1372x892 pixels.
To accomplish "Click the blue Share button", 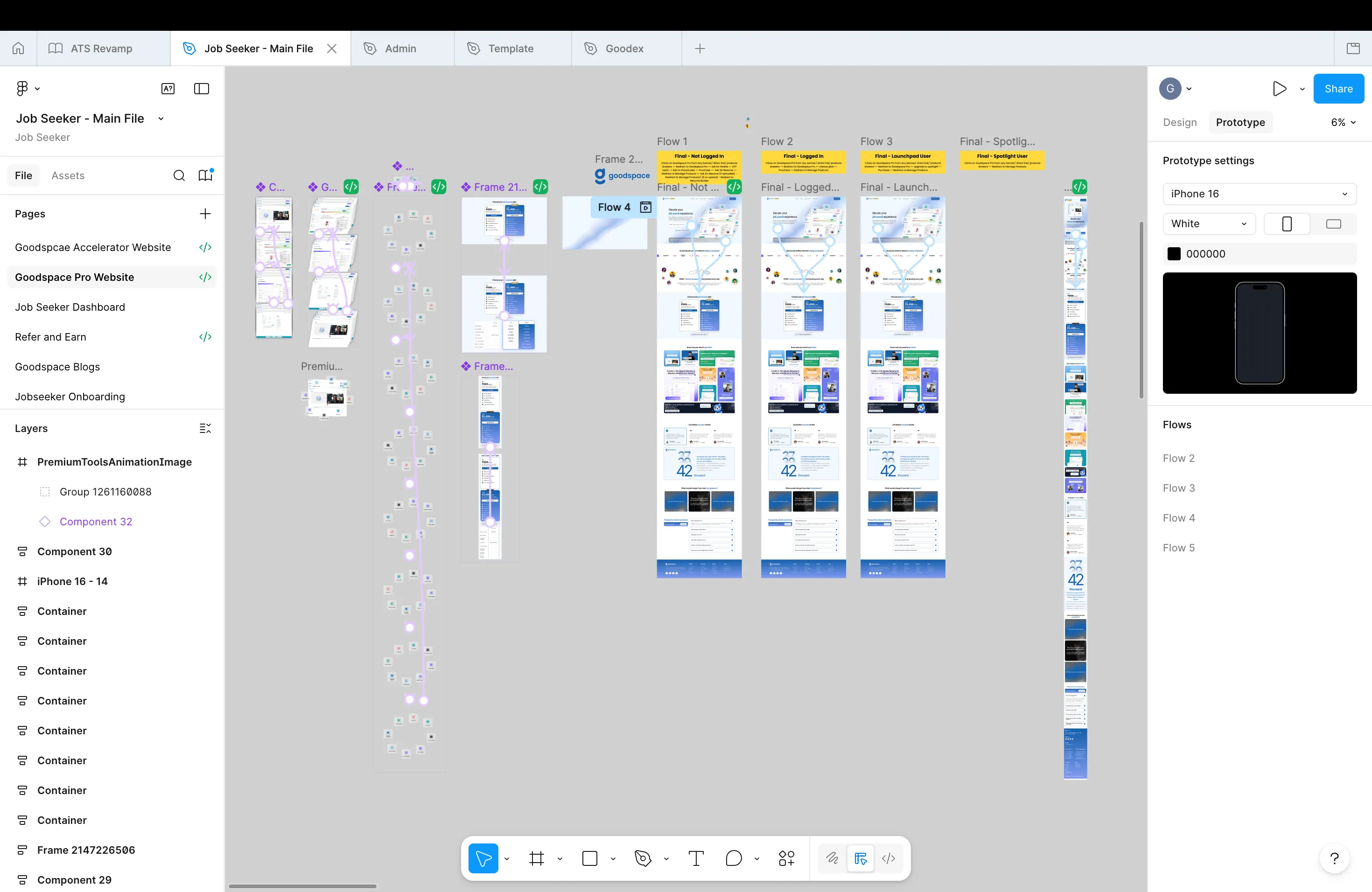I will tap(1338, 89).
